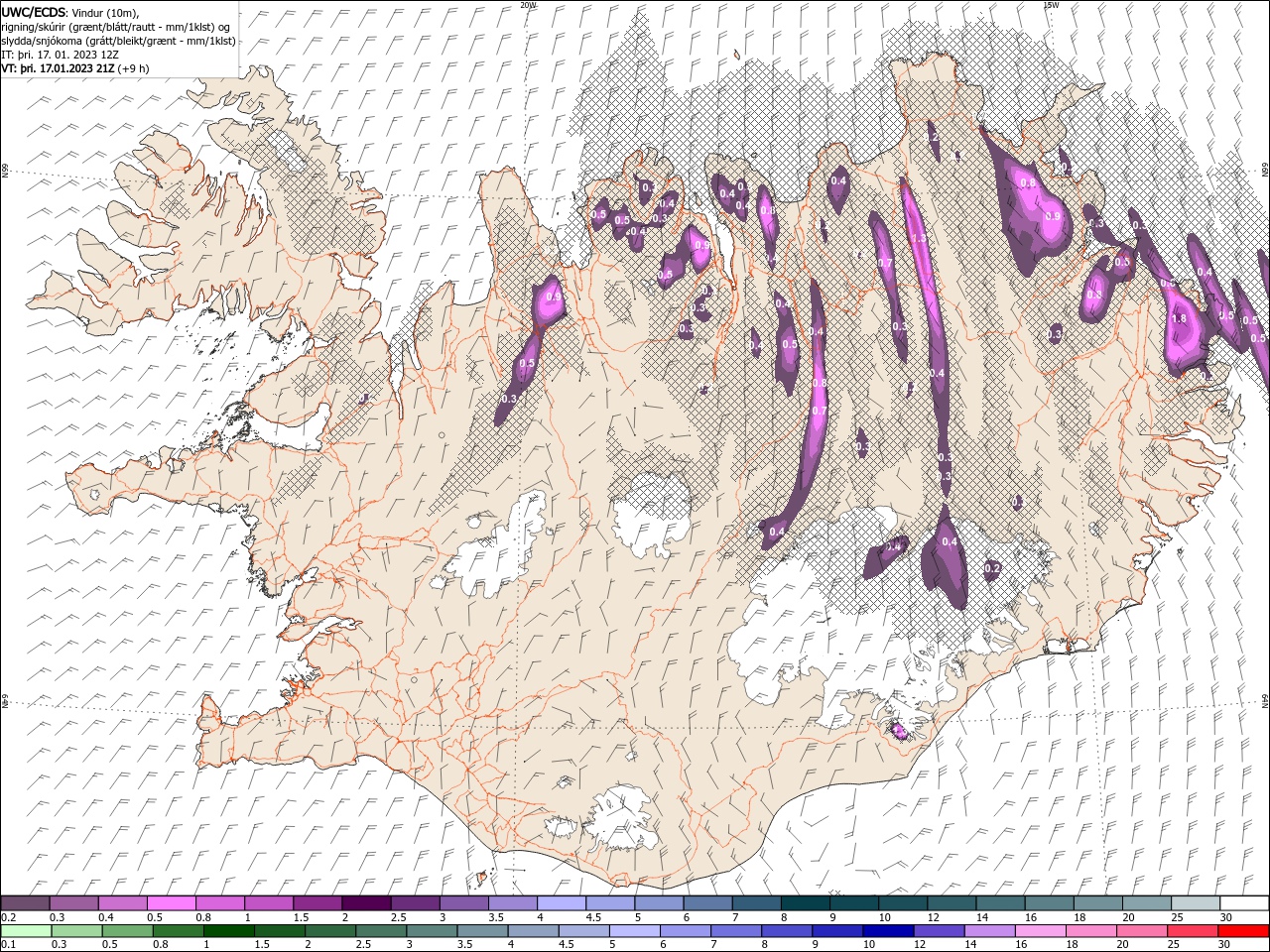
Task: Click the UWC/ECDS title text
Action: 34,11
